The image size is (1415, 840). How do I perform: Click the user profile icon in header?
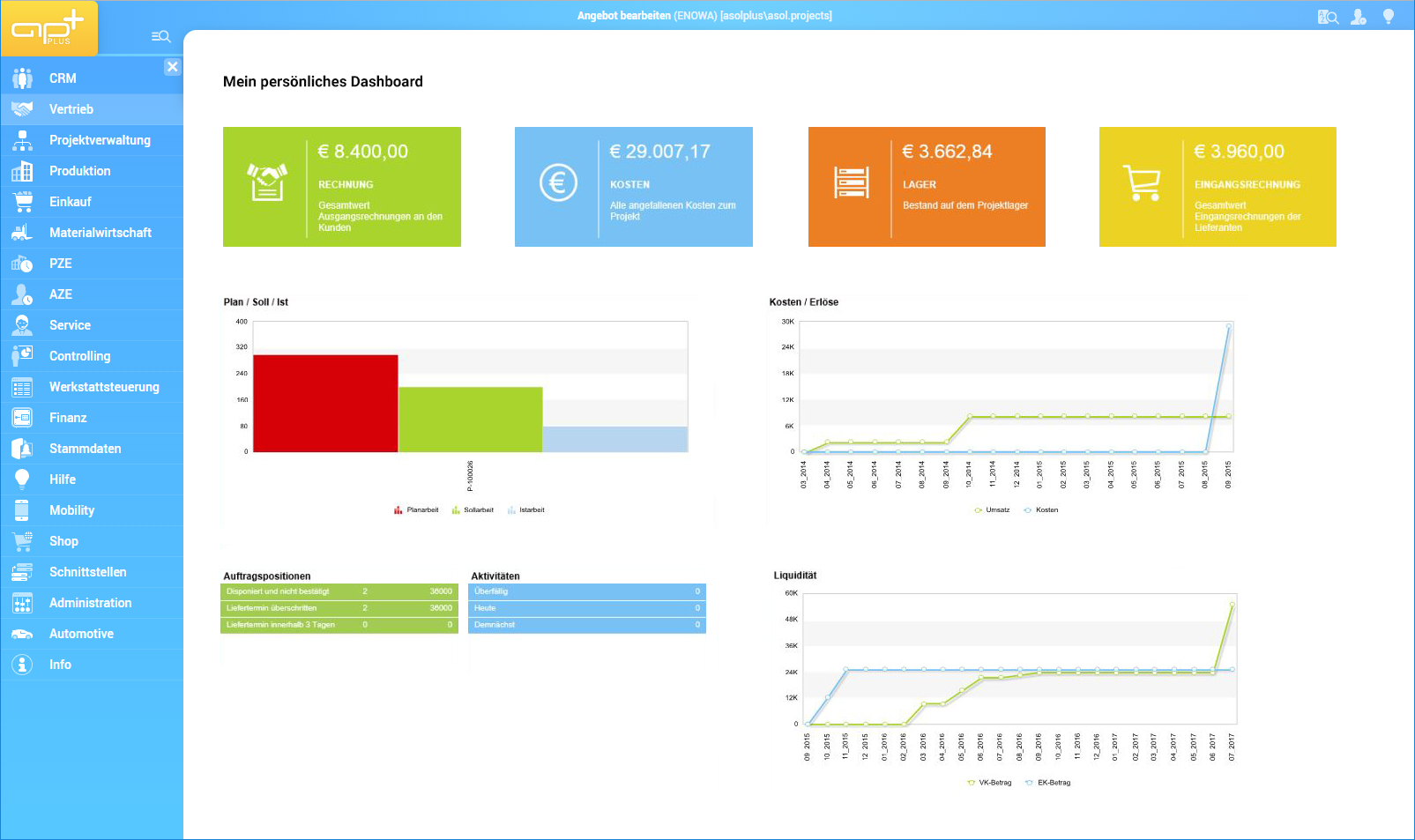coord(1358,17)
